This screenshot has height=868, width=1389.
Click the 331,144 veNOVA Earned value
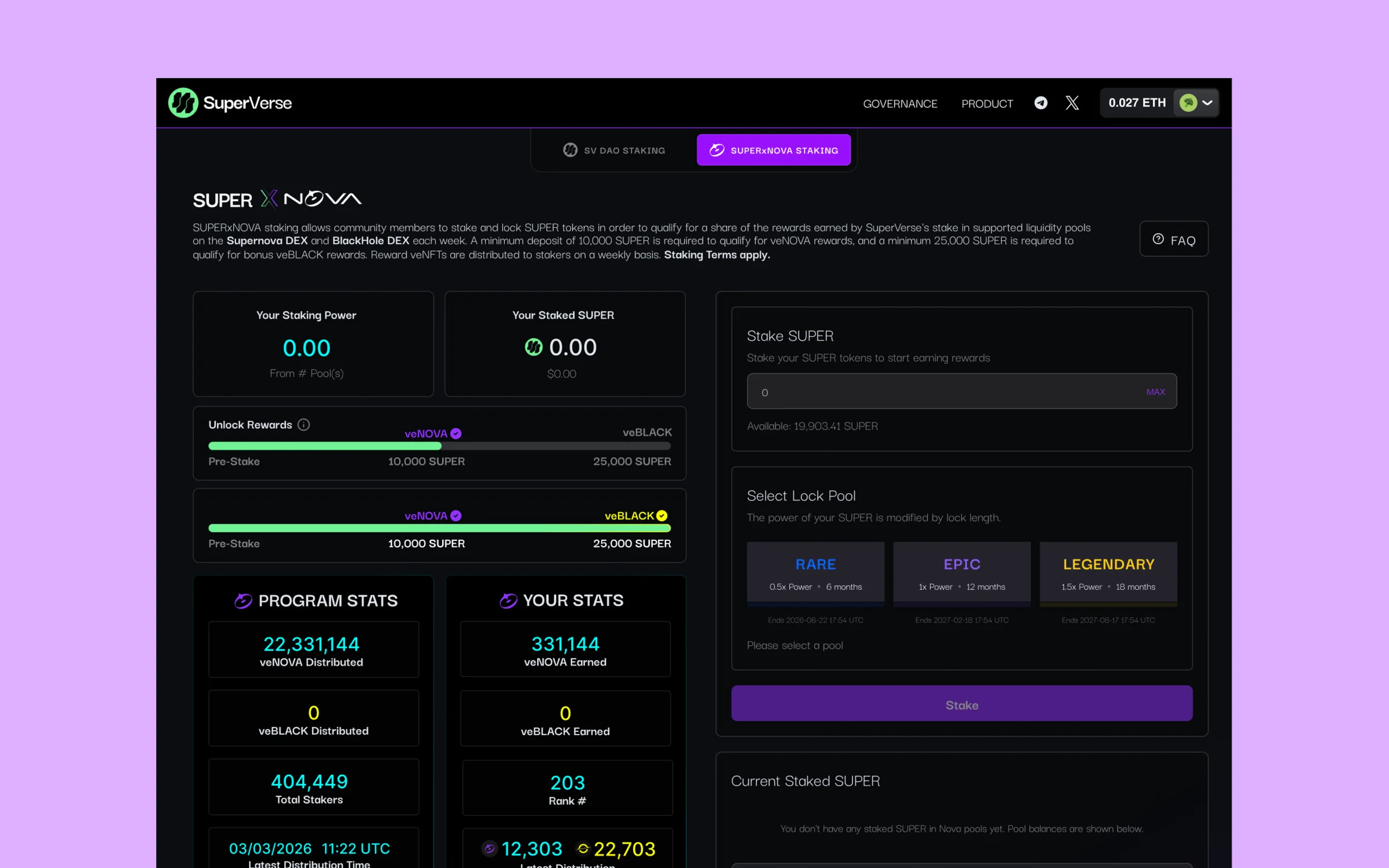pyautogui.click(x=565, y=644)
